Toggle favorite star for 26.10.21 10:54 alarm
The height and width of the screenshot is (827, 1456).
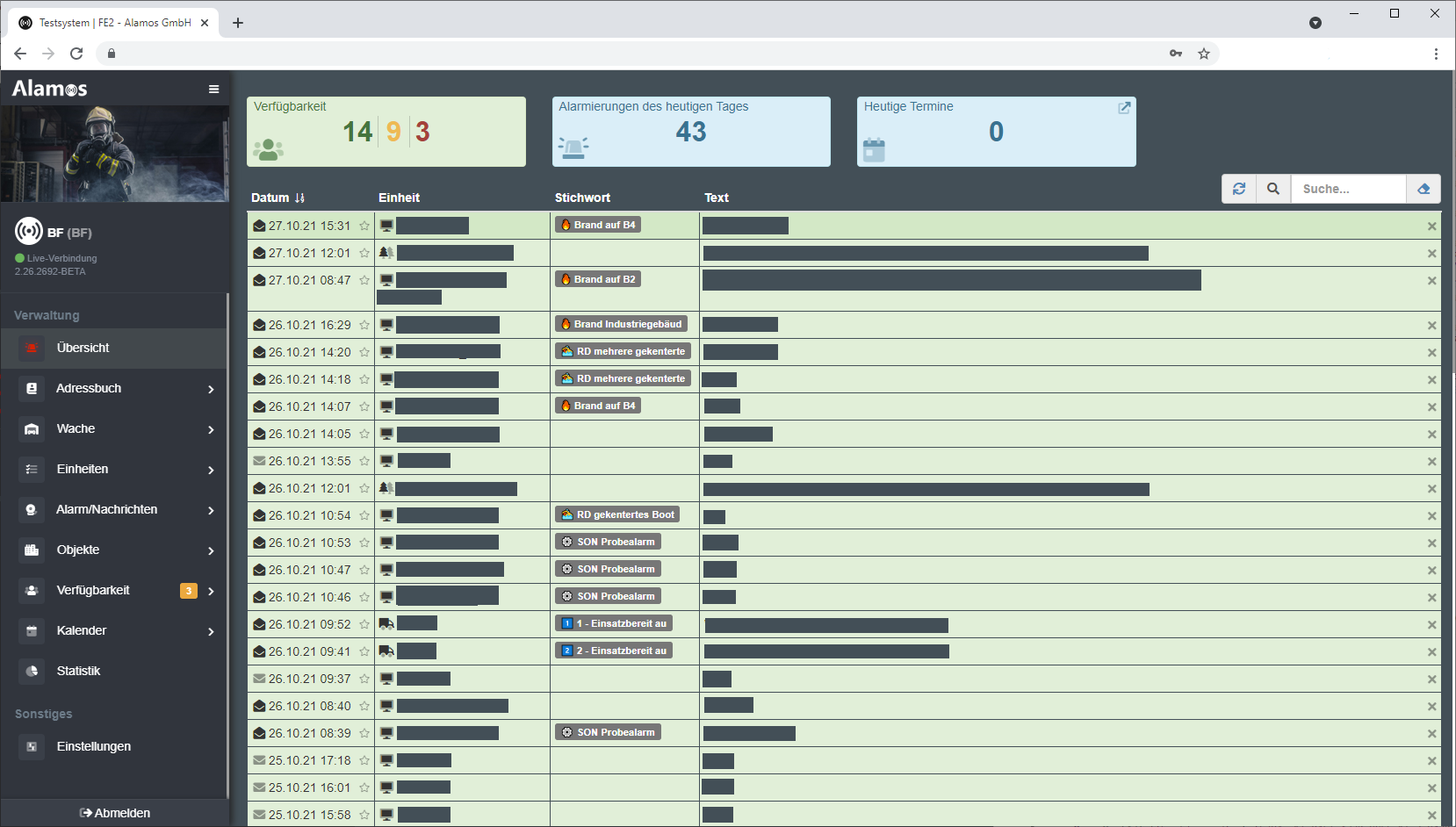tap(364, 516)
